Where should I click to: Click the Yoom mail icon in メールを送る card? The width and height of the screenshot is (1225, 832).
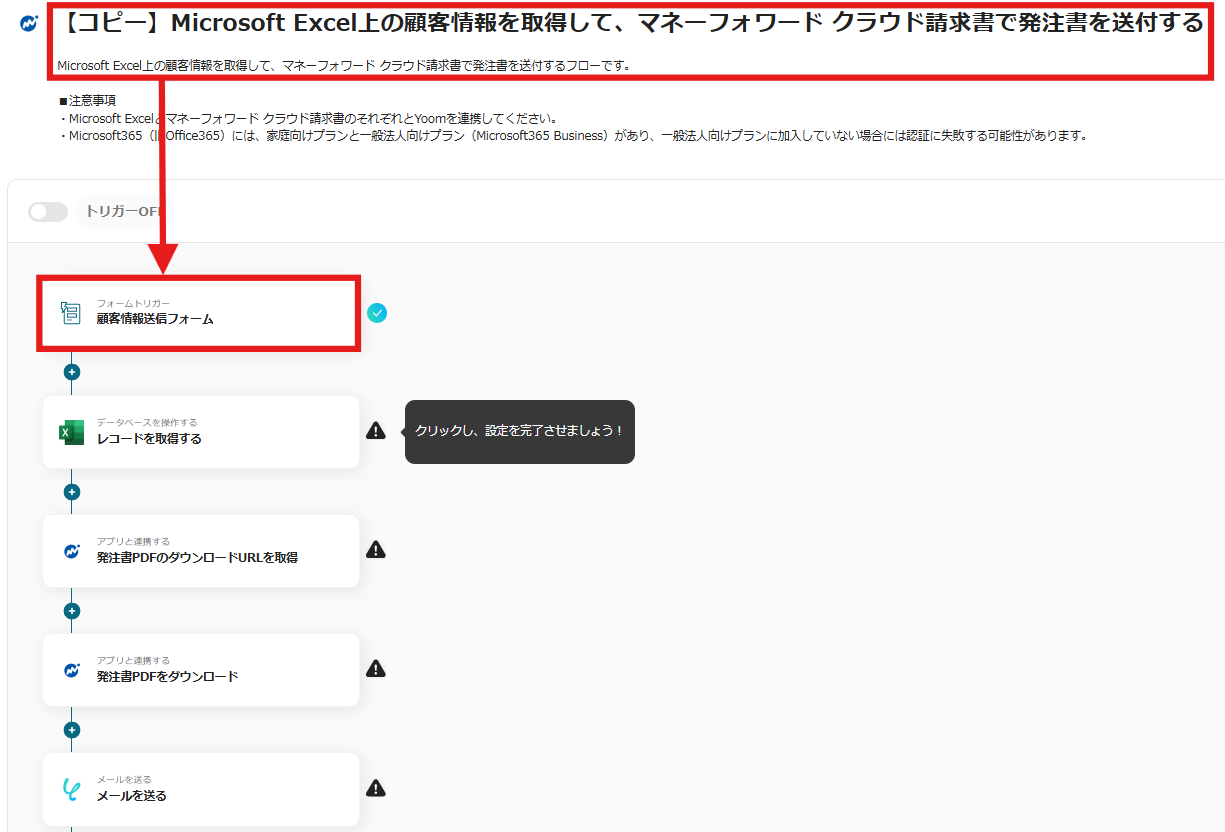pos(71,789)
